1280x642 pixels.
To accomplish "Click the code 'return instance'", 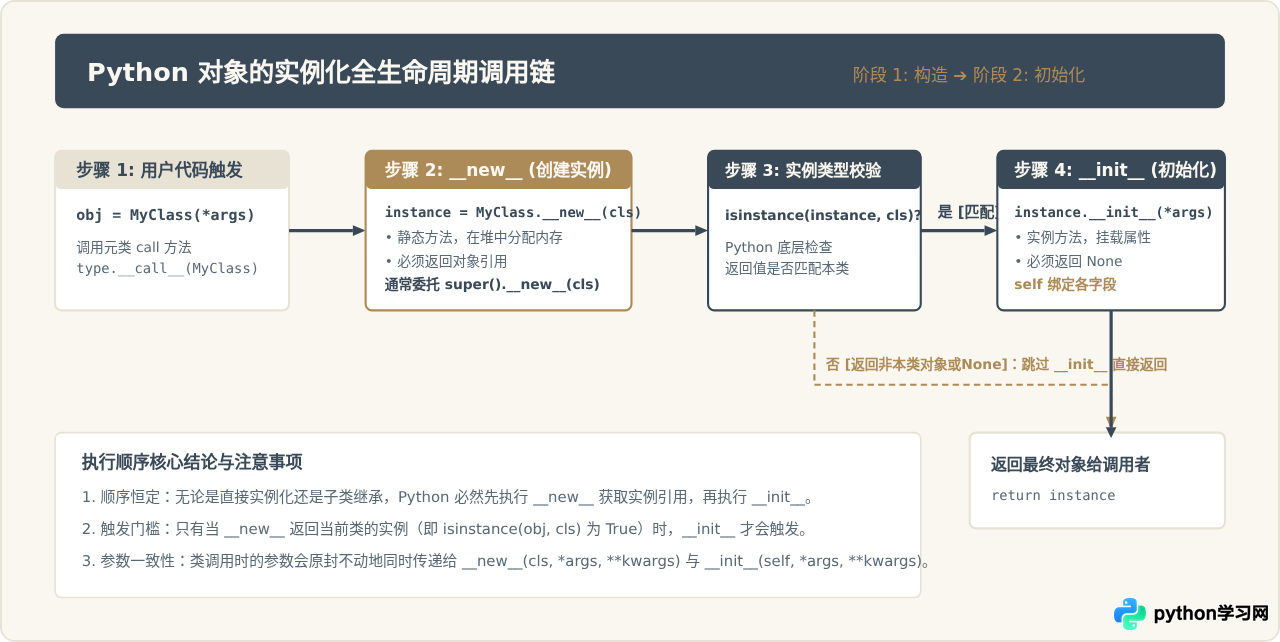I will [1053, 495].
